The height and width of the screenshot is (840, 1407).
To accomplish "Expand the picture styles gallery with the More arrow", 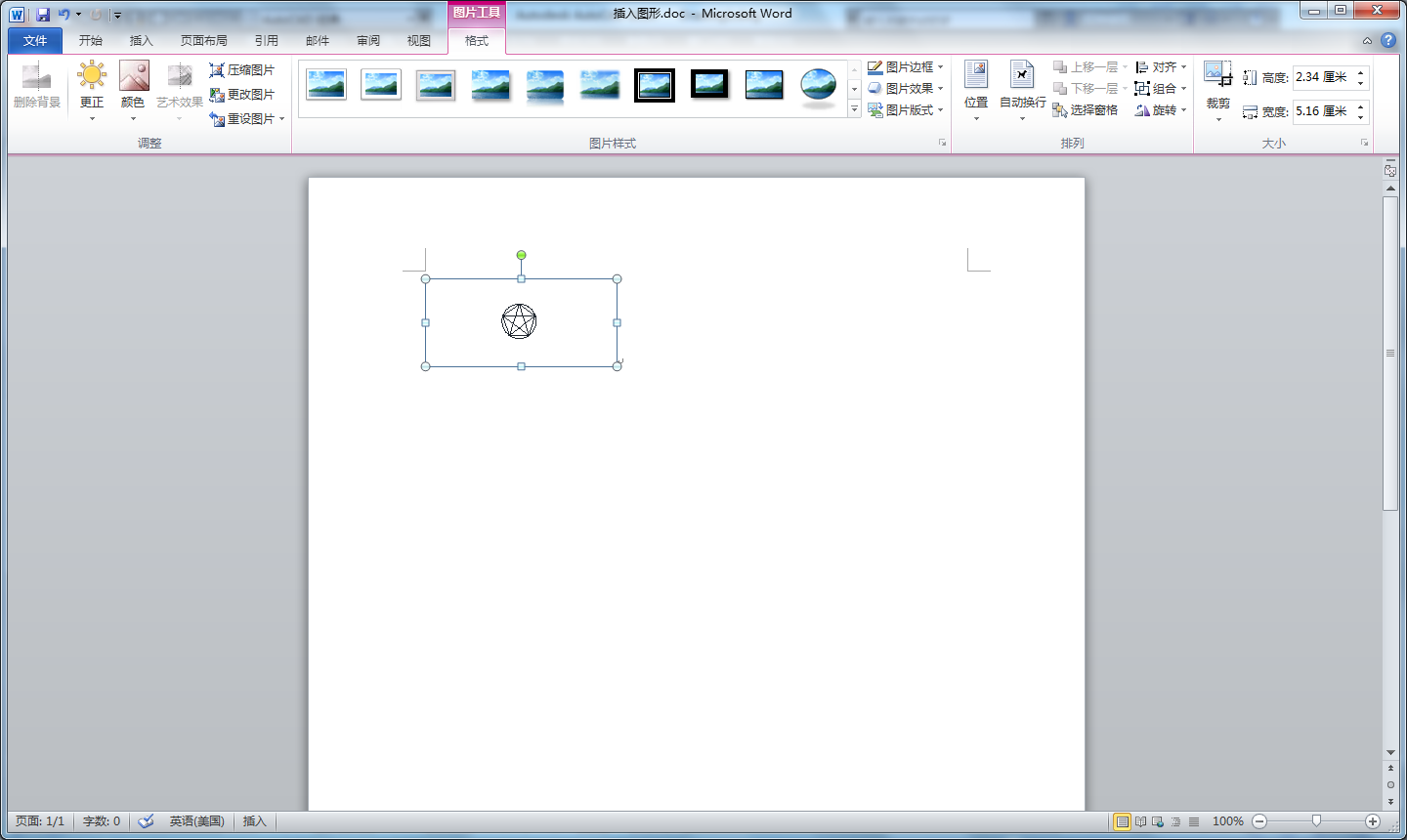I will click(854, 109).
